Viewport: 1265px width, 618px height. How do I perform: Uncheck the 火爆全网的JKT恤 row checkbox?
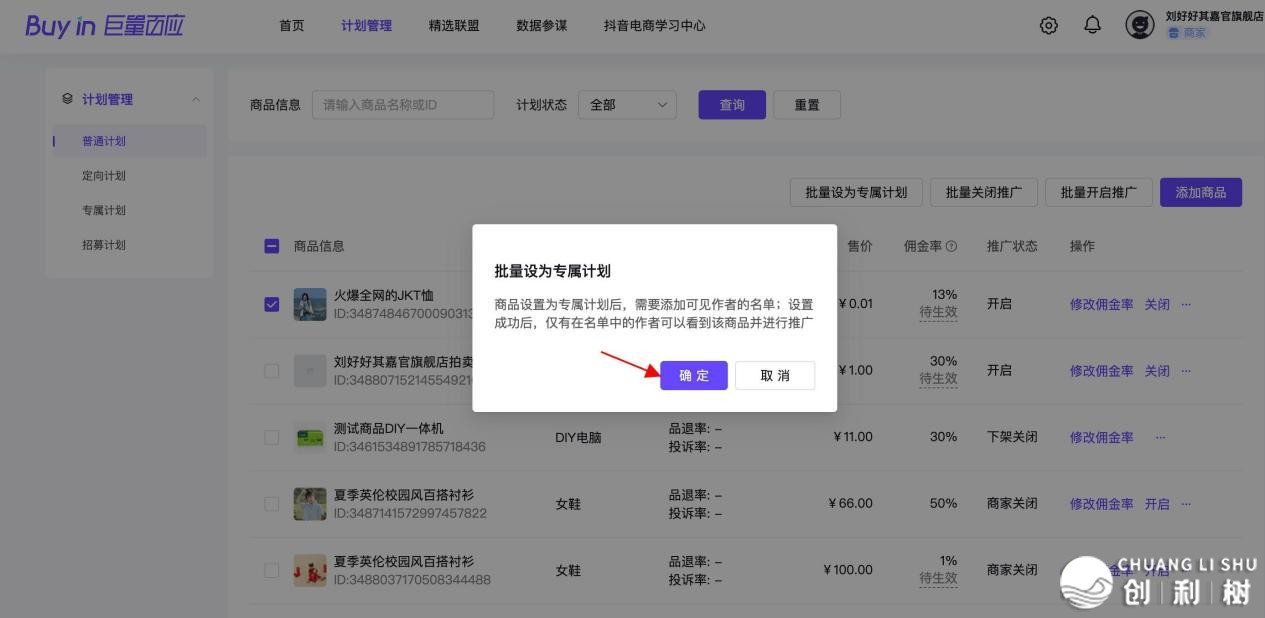272,304
